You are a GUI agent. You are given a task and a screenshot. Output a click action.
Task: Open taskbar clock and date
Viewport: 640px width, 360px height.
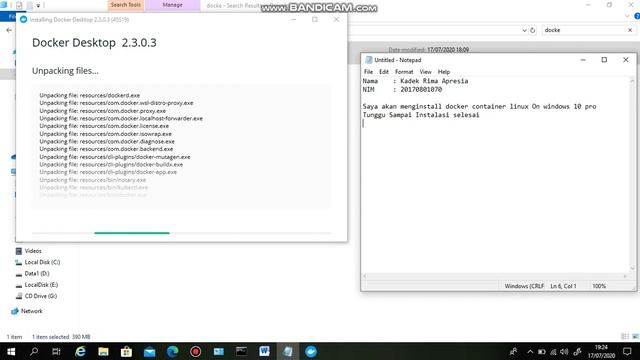(x=601, y=351)
